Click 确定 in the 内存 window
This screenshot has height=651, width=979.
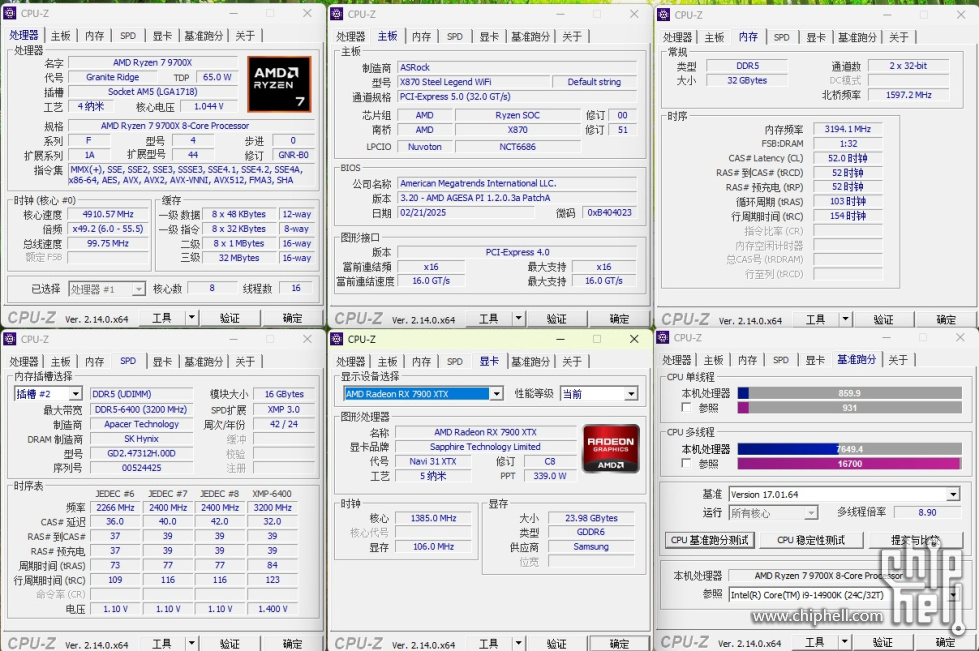click(x=946, y=320)
